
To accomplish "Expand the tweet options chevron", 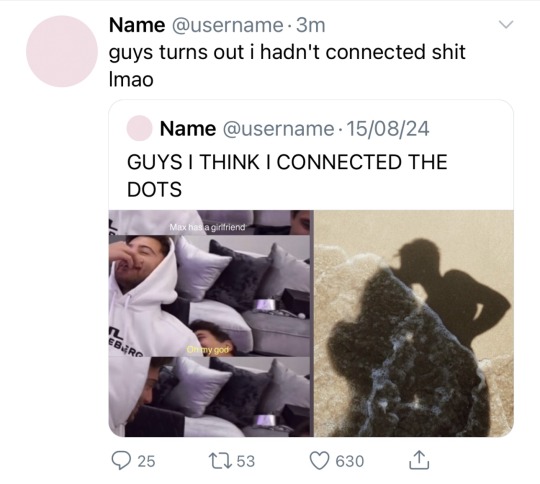I will pyautogui.click(x=506, y=24).
